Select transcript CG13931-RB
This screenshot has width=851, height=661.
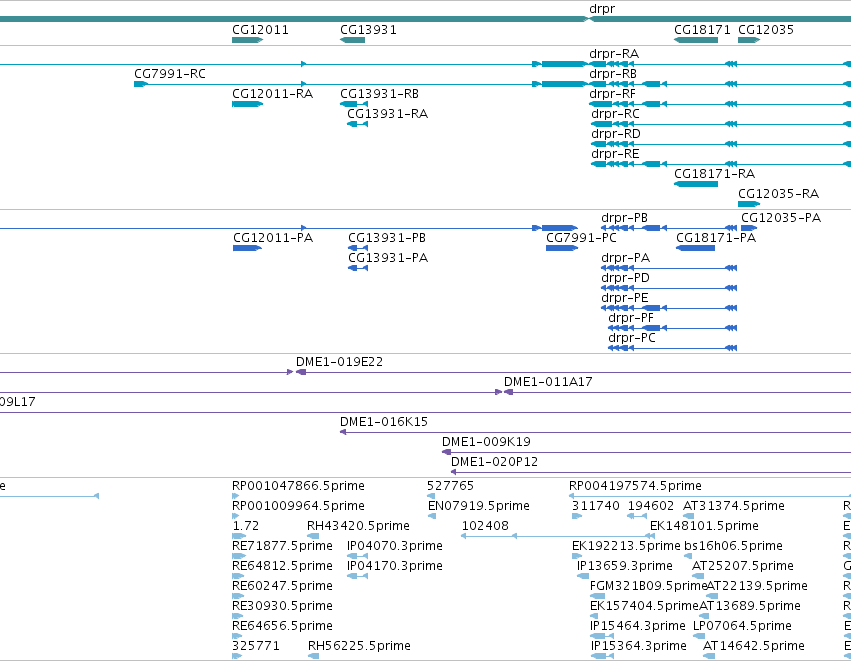379,93
